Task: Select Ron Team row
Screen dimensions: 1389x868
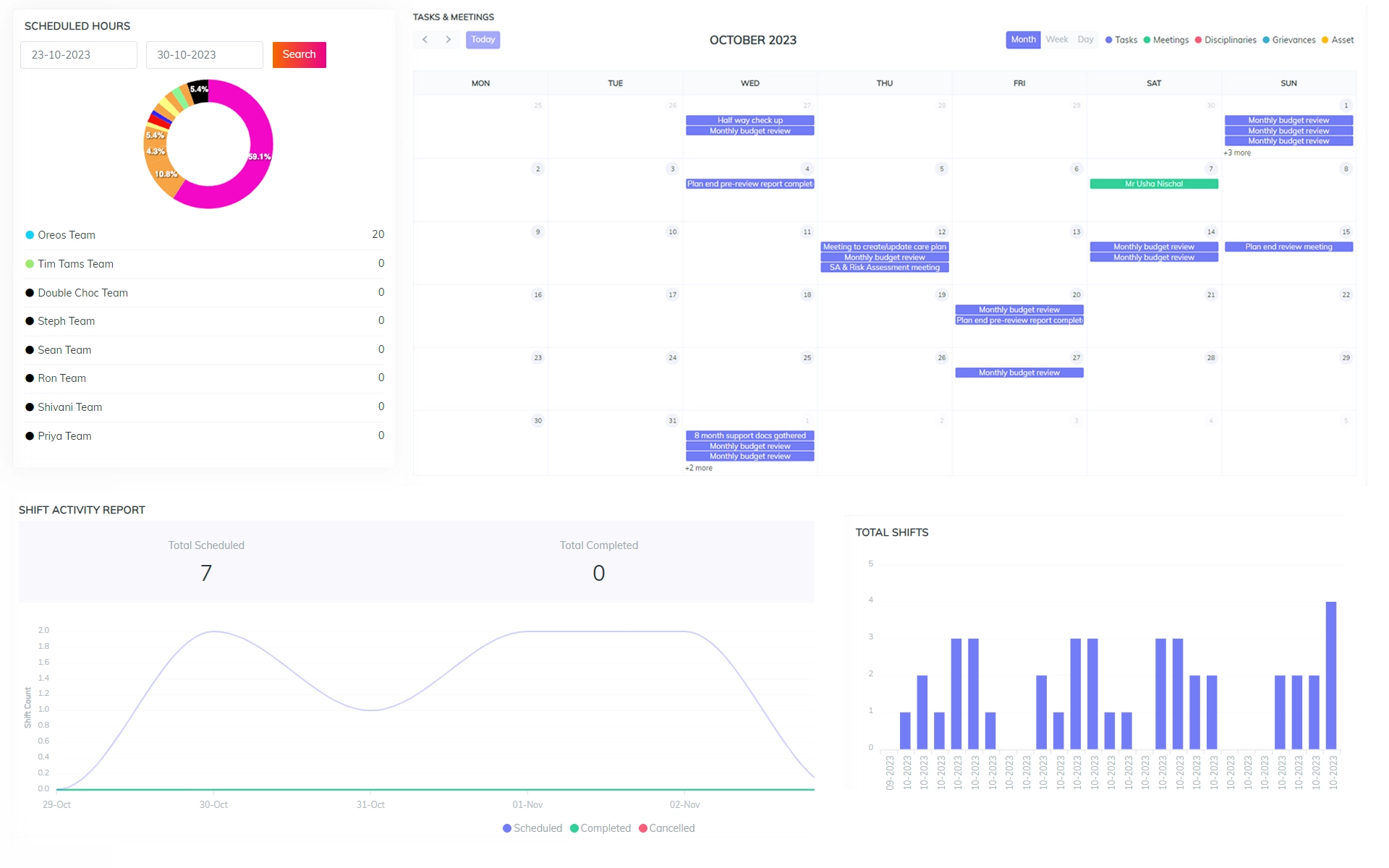Action: (x=205, y=378)
